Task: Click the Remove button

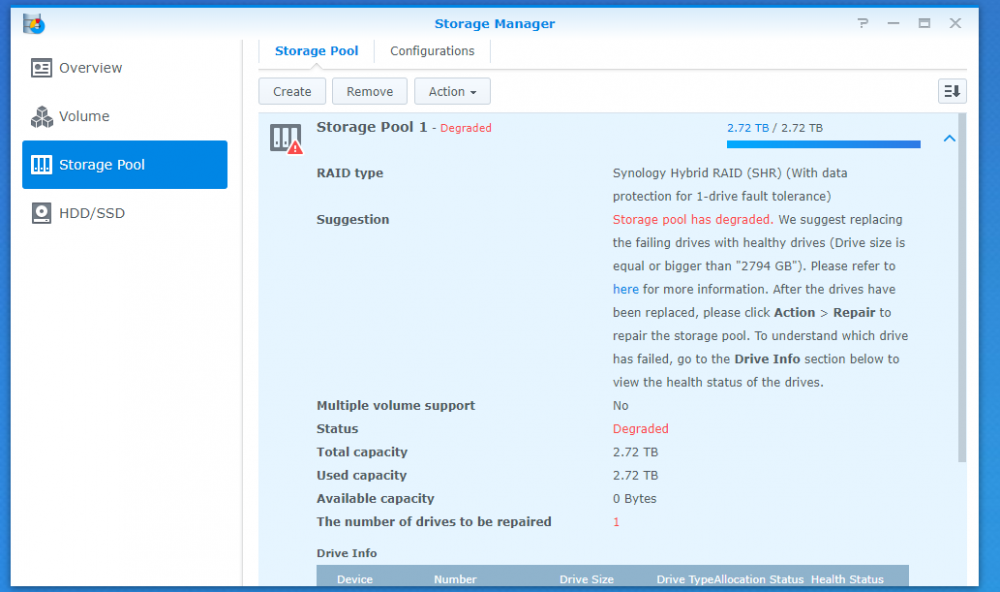Action: pyautogui.click(x=369, y=91)
